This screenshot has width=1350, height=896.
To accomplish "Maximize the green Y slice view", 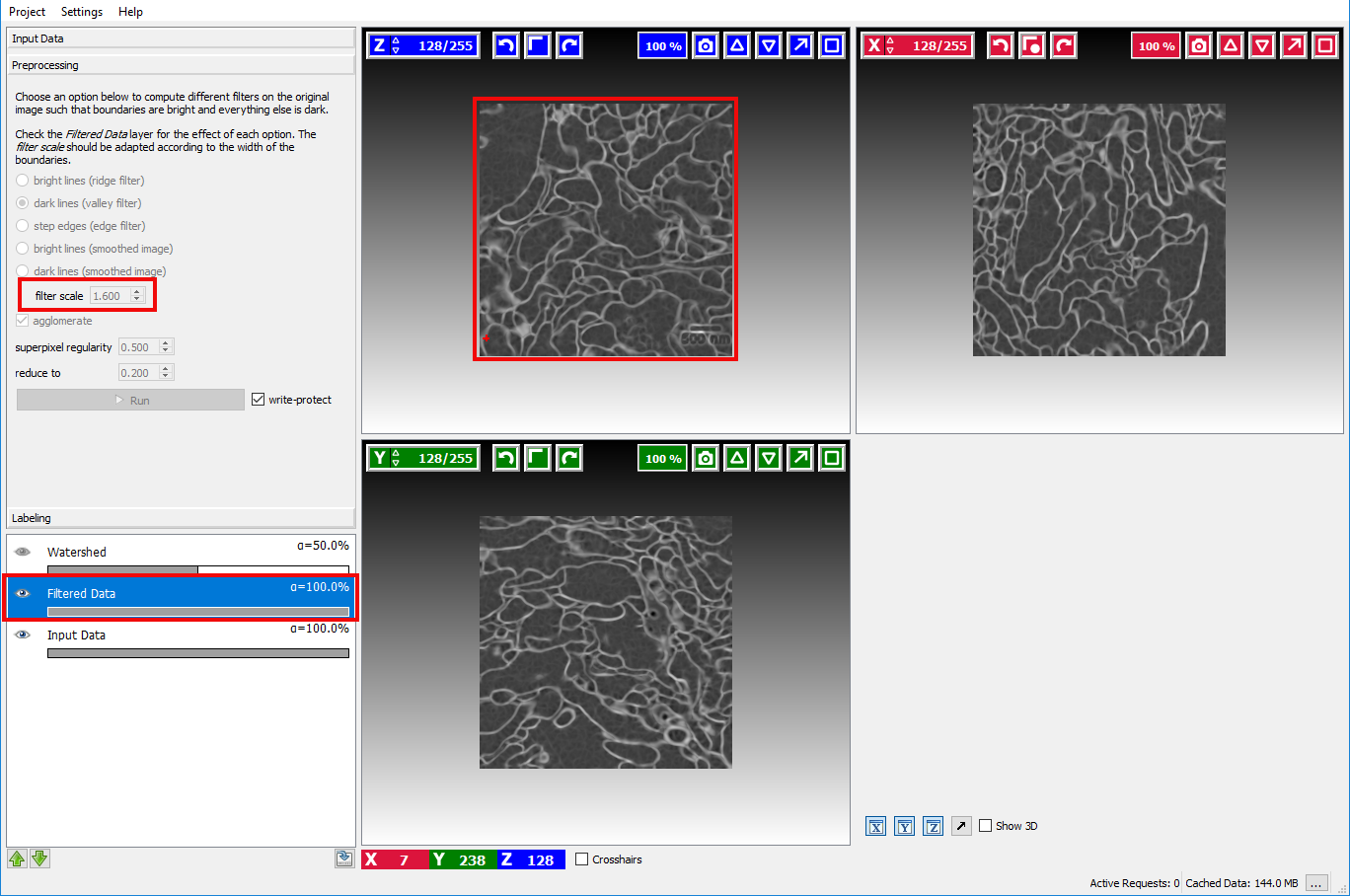I will pos(832,458).
